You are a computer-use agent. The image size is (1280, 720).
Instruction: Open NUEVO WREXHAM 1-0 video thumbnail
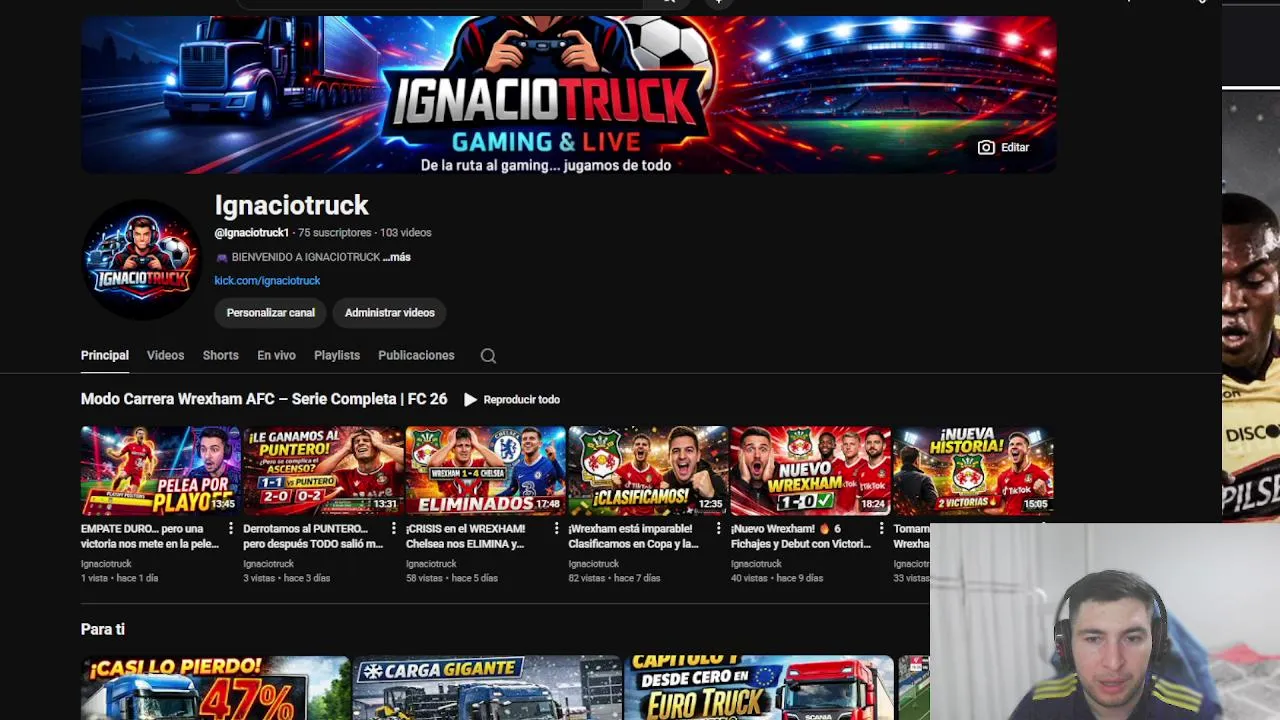click(811, 470)
